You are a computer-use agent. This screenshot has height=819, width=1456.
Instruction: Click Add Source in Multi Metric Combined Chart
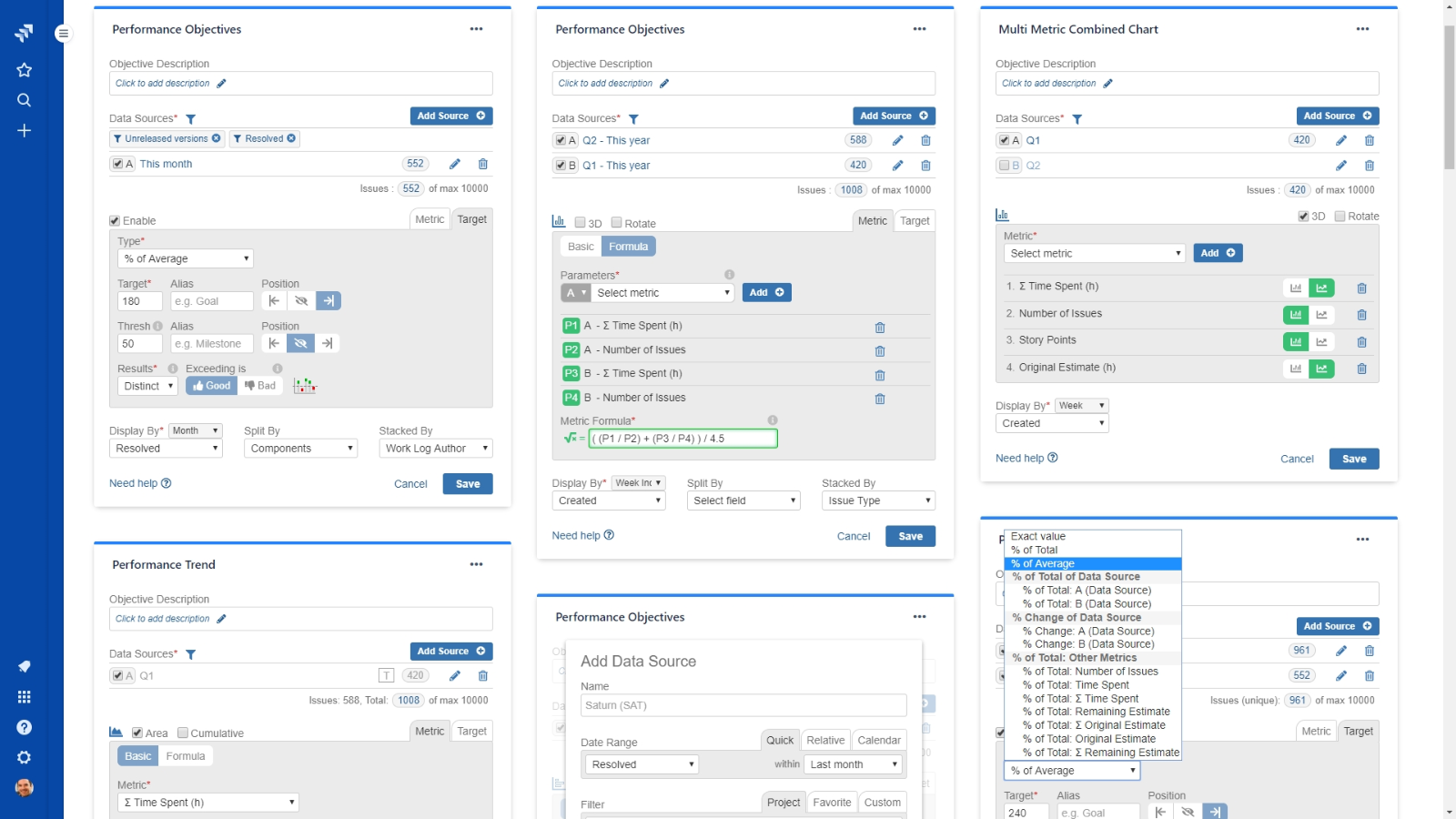(x=1338, y=116)
